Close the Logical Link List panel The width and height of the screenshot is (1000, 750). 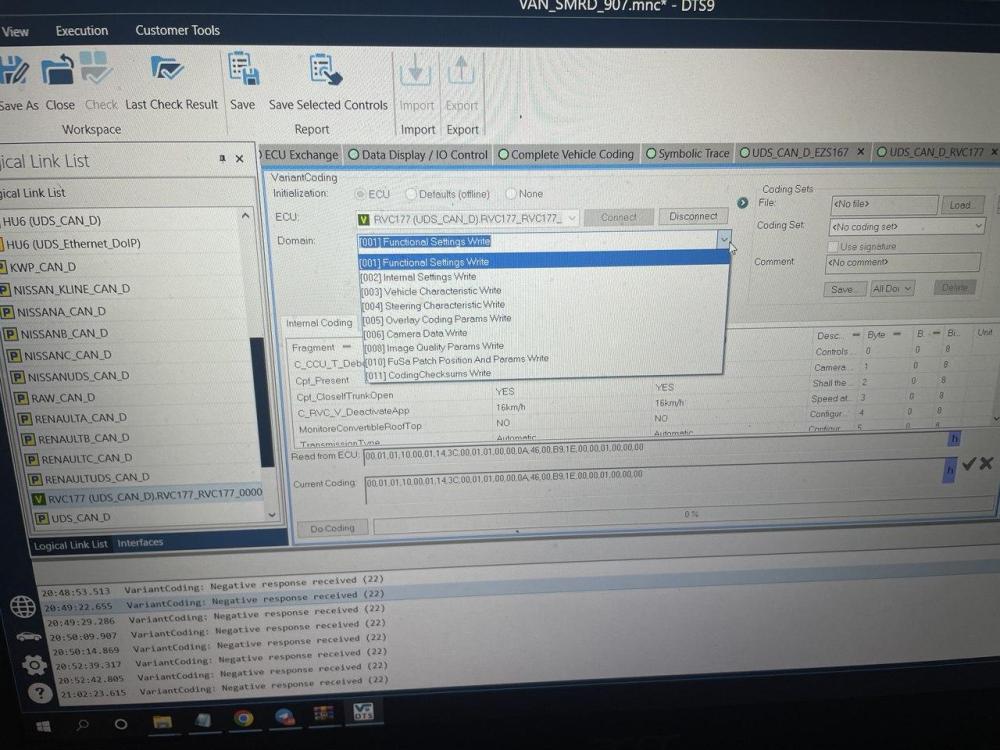coord(239,158)
